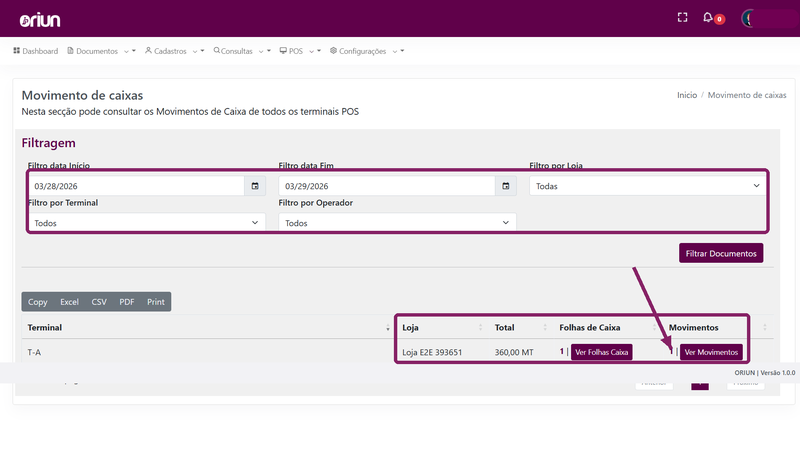This screenshot has height=449, width=800.
Task: Click the Filtrar Documentos button
Action: pos(721,253)
